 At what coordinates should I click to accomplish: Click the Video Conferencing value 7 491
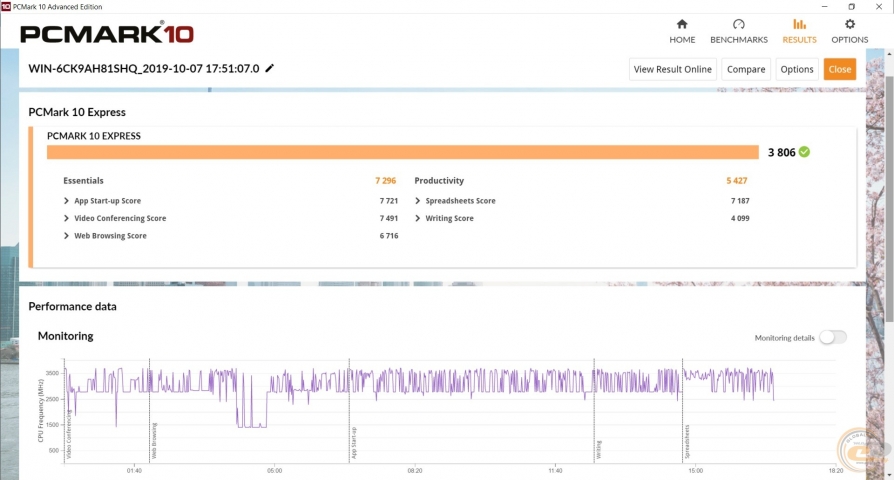point(389,218)
